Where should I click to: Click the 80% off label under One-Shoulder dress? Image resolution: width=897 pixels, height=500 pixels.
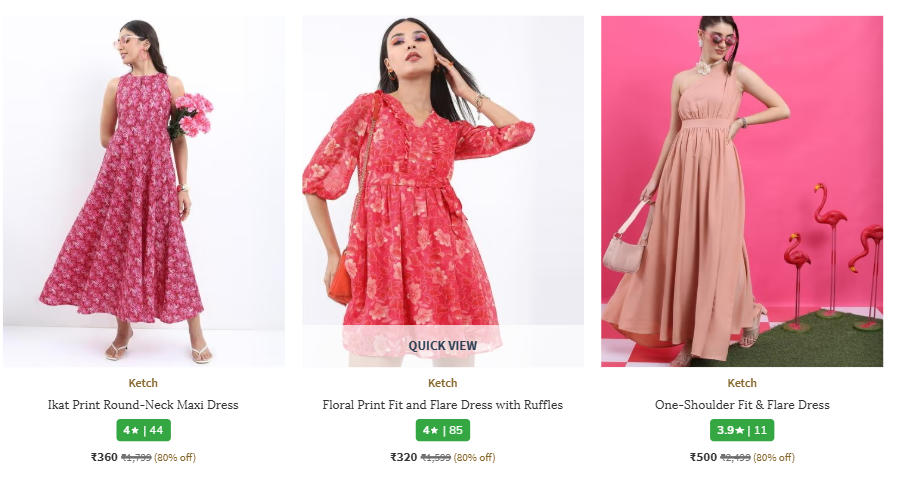point(773,458)
